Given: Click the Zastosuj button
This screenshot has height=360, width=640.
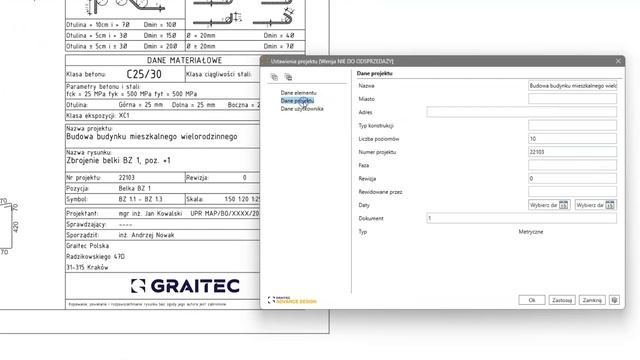Looking at the screenshot, I should click(x=562, y=300).
